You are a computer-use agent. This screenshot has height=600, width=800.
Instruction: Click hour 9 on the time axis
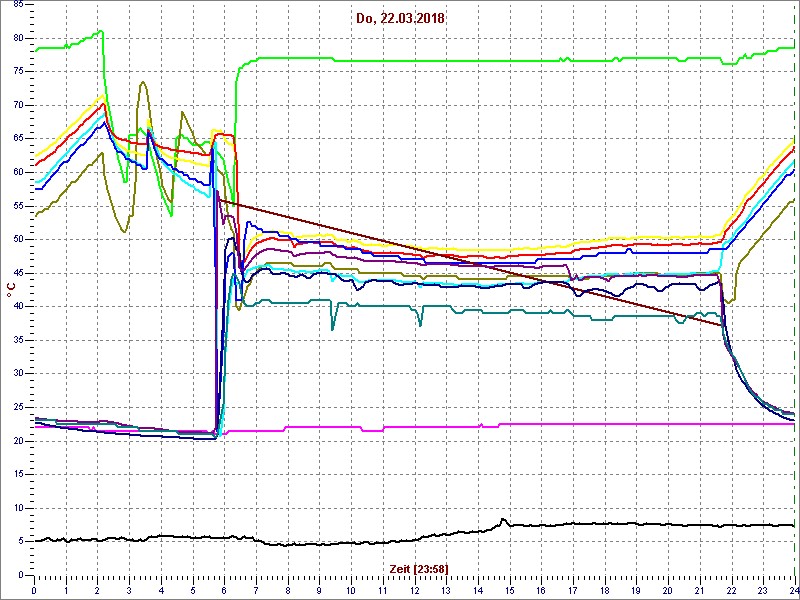tap(319, 589)
